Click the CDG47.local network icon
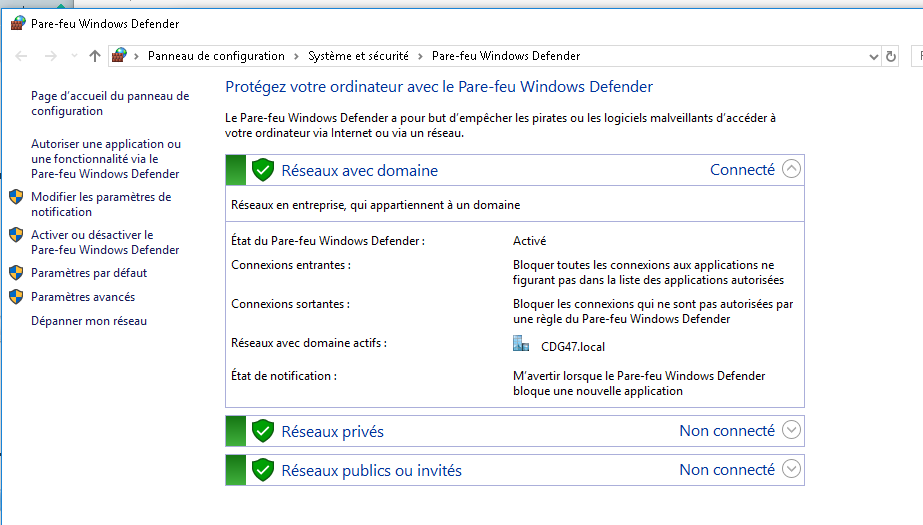Viewport: 923px width, 525px height. click(521, 344)
